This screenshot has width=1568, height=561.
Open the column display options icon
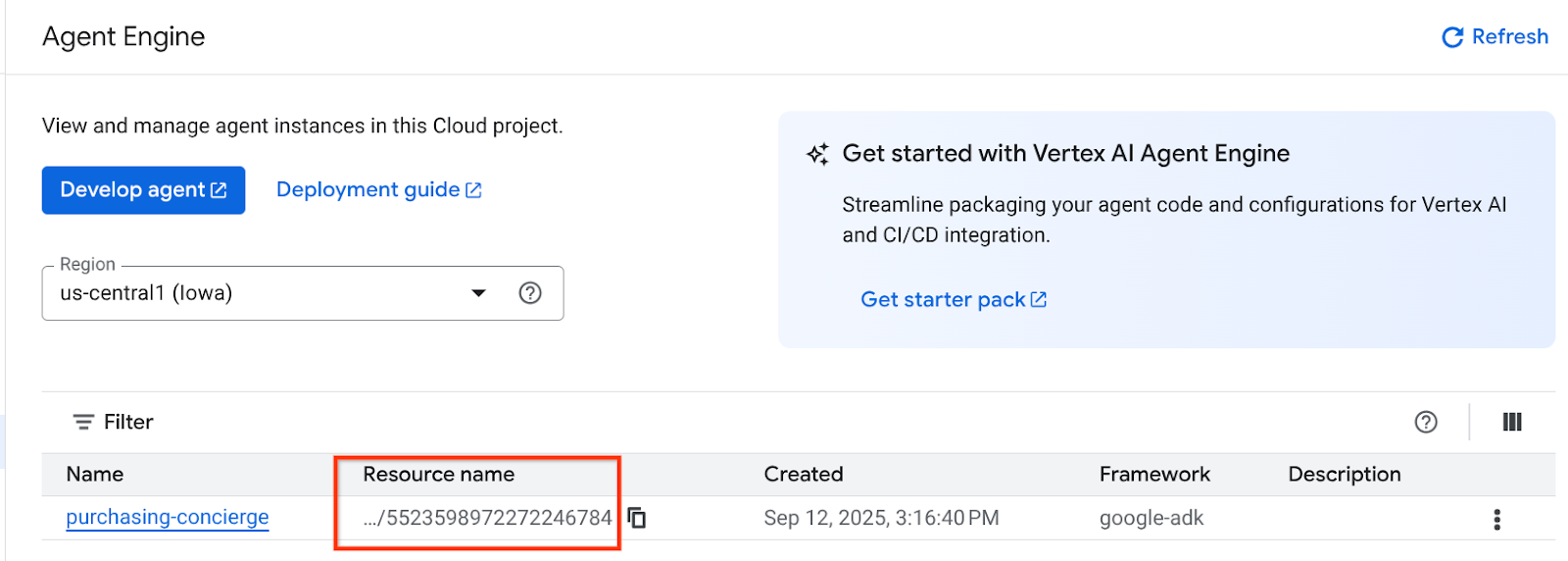pyautogui.click(x=1512, y=422)
